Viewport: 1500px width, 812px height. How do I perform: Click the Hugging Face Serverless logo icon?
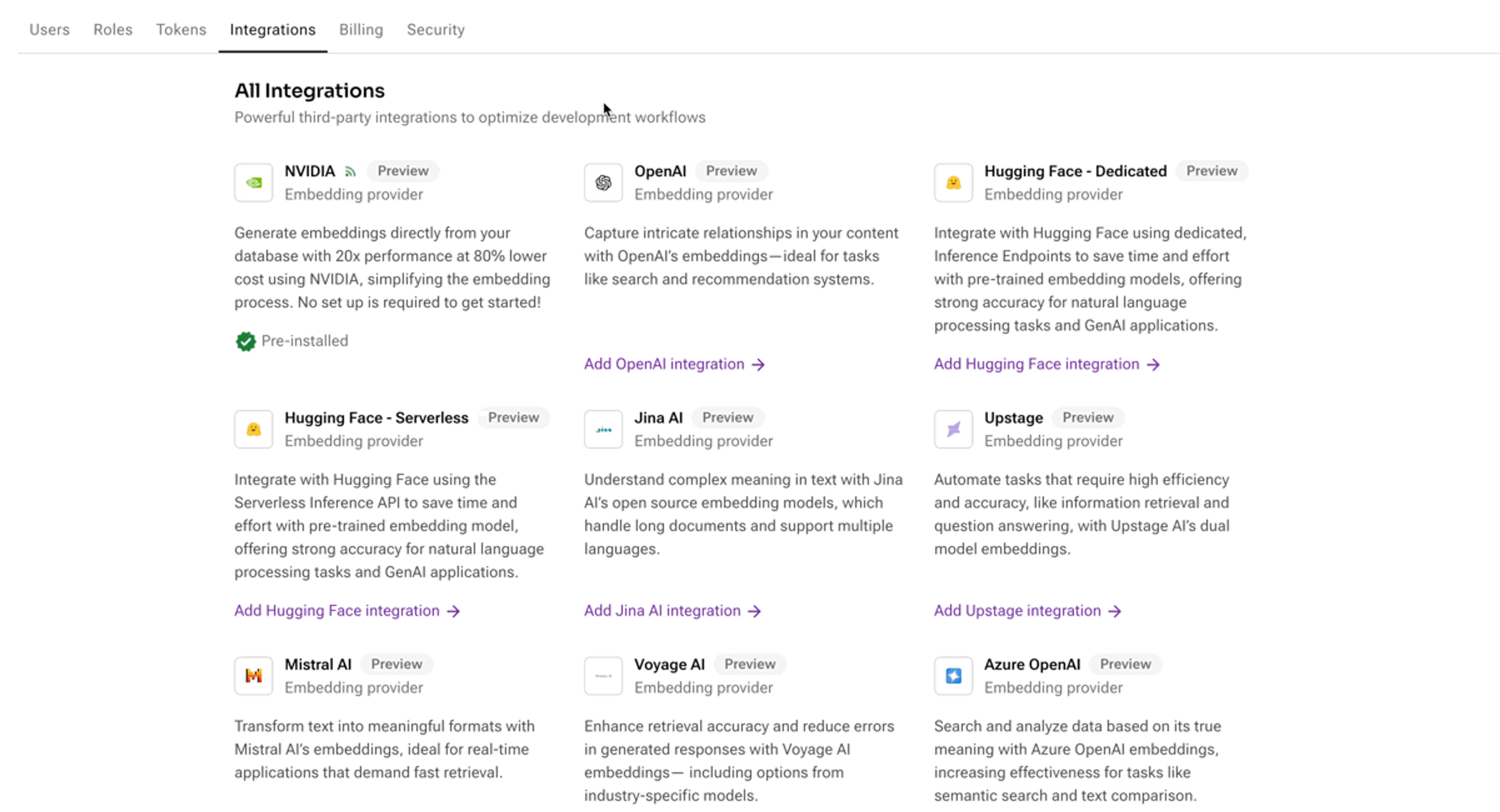click(x=253, y=429)
